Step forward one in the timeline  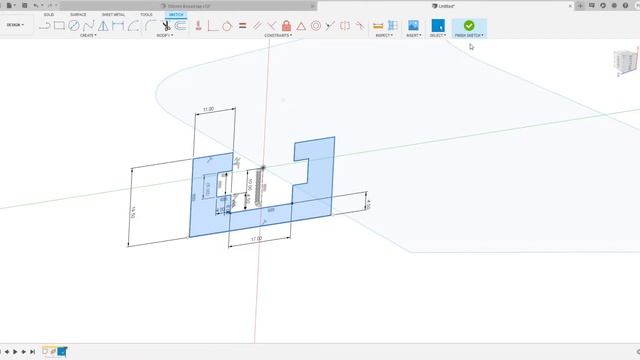point(24,351)
